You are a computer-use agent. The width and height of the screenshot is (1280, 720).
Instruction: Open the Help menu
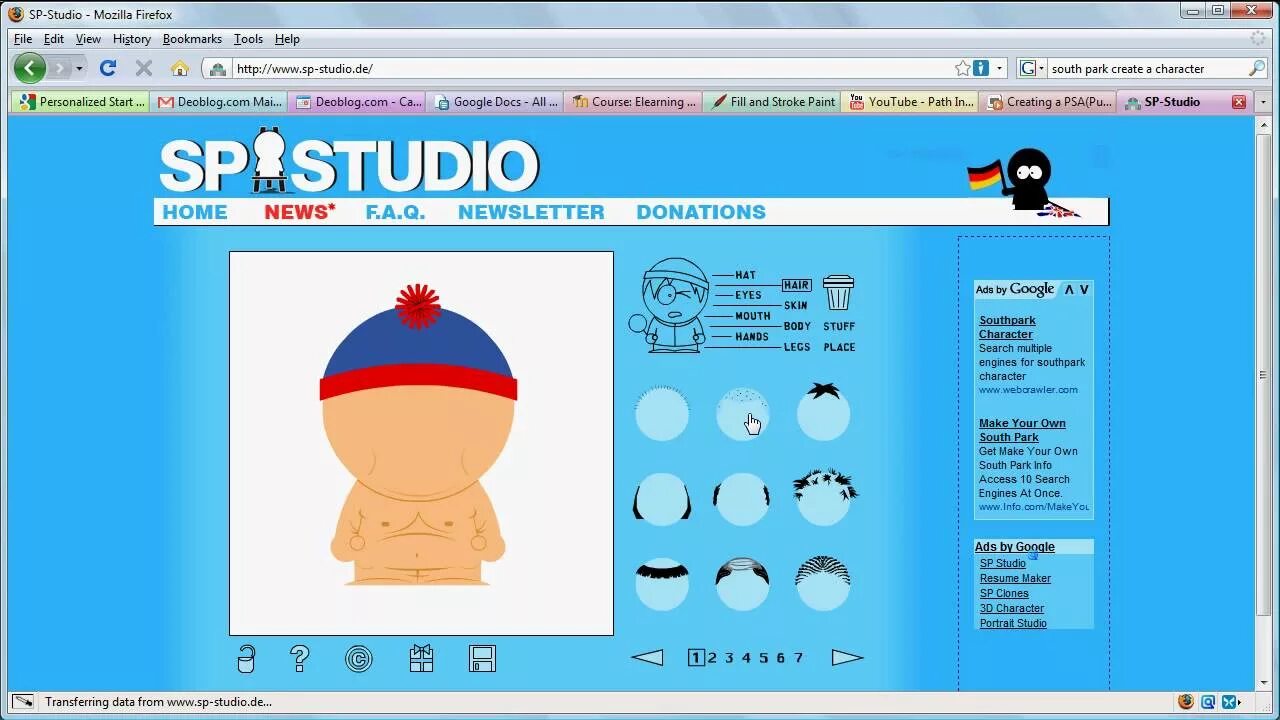[x=287, y=39]
